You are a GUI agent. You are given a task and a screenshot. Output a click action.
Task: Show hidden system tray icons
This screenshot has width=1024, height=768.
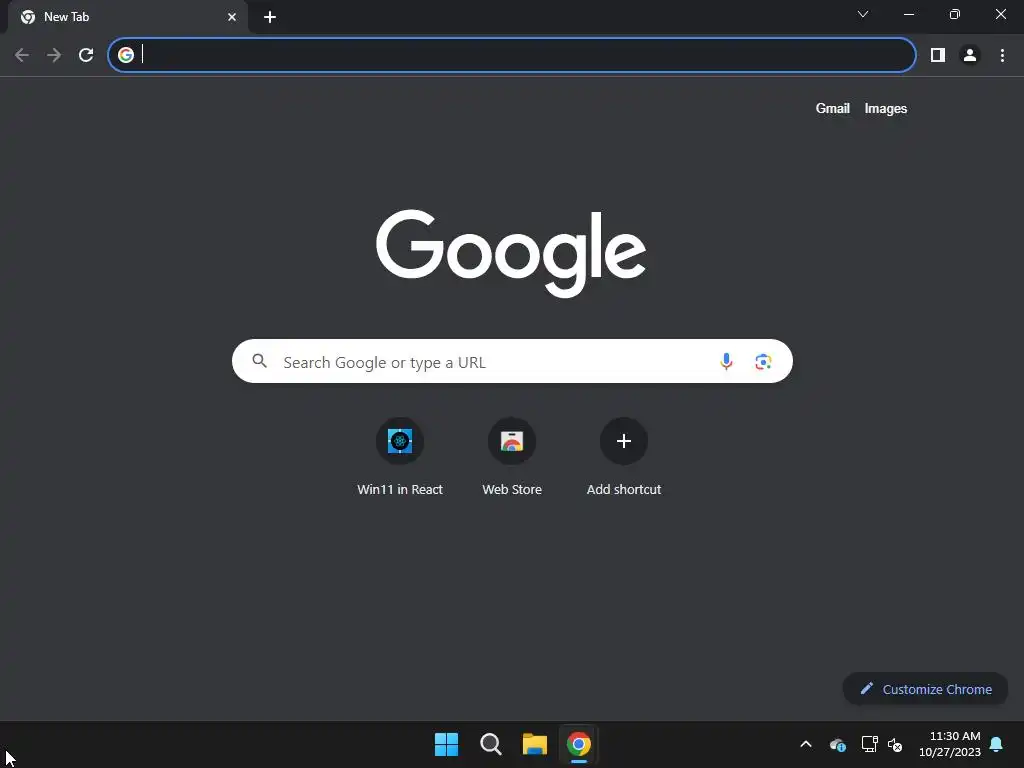[806, 744]
